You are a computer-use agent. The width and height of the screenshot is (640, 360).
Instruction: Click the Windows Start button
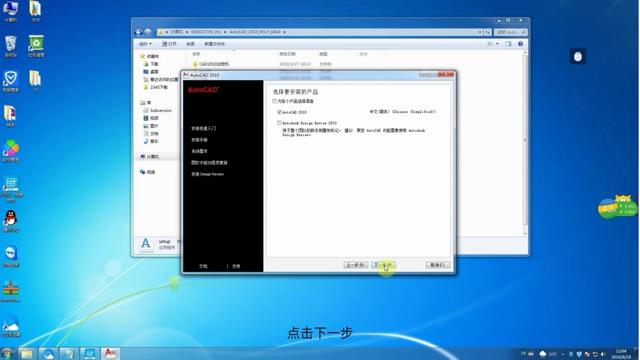pyautogui.click(x=7, y=353)
